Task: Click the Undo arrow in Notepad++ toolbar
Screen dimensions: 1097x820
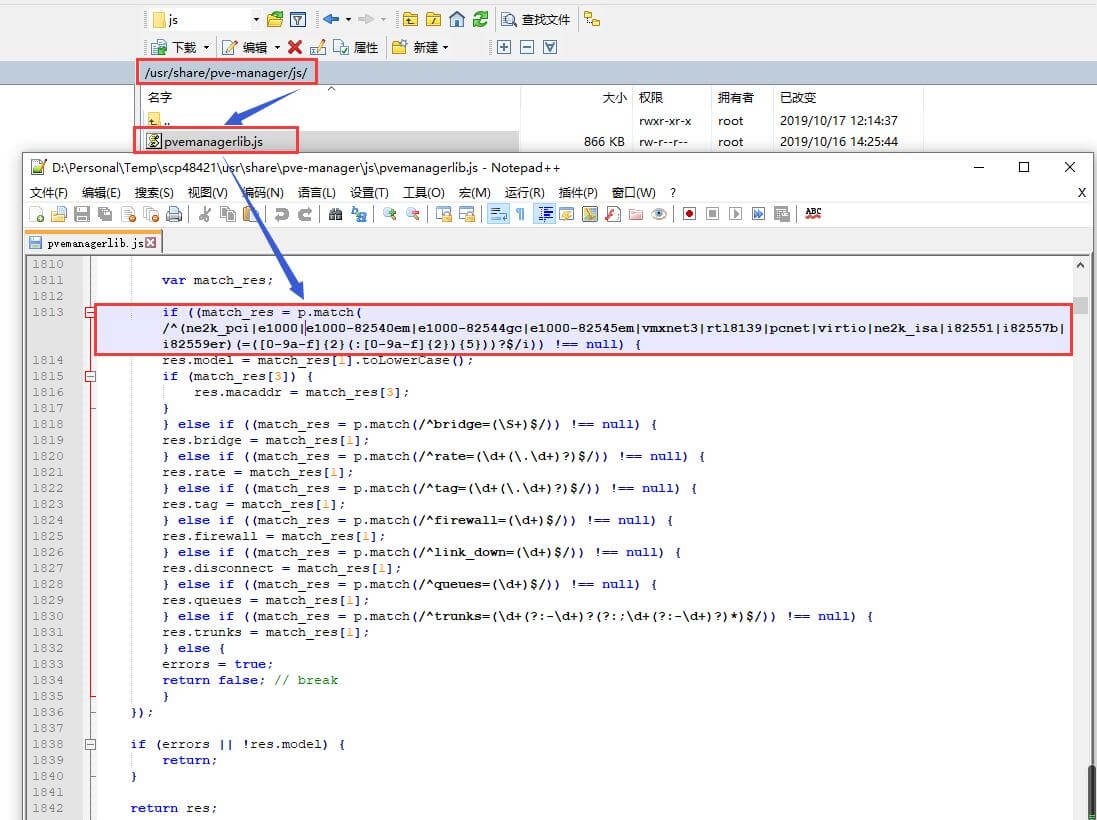Action: pyautogui.click(x=282, y=214)
